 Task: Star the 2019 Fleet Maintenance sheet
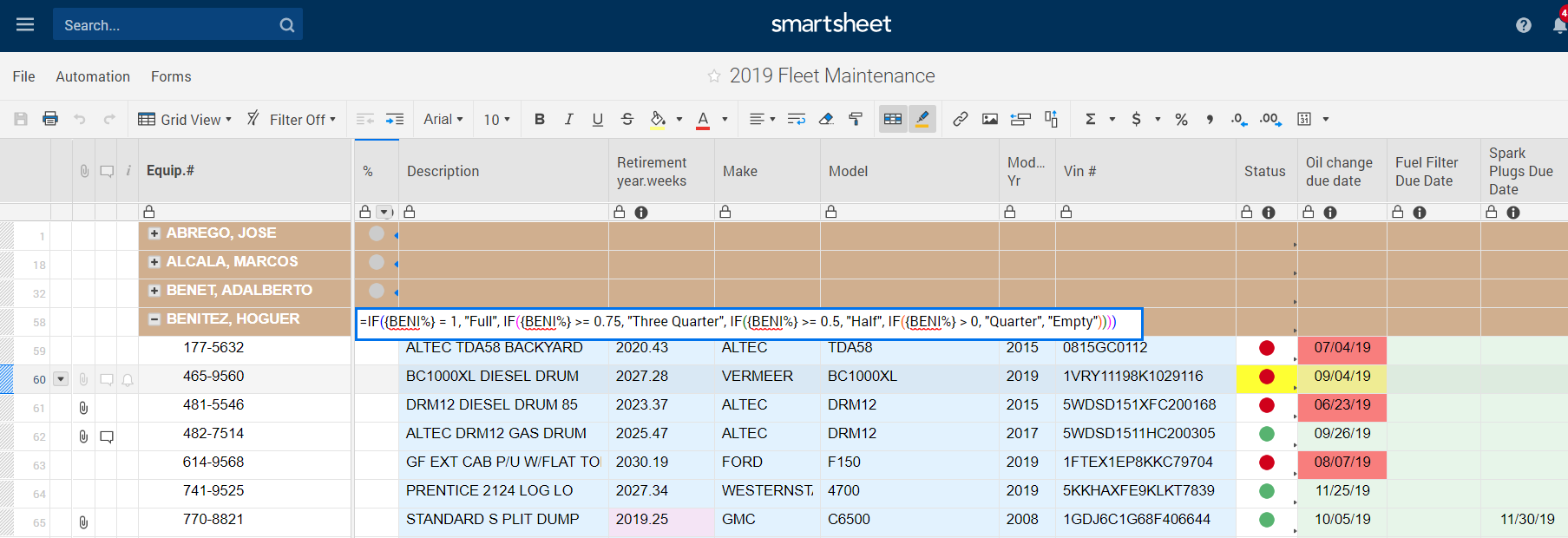click(x=714, y=76)
